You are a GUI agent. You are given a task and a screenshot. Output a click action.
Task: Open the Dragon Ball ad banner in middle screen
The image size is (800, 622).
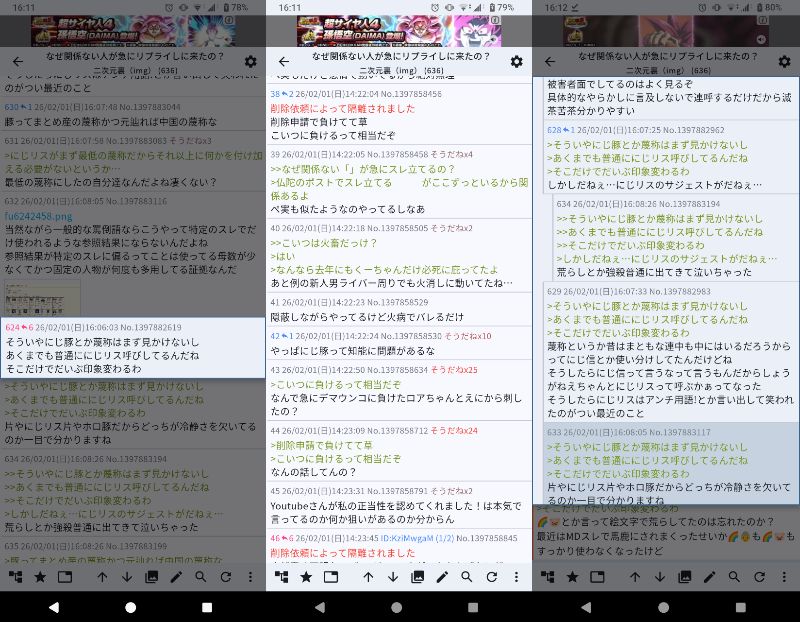point(399,30)
